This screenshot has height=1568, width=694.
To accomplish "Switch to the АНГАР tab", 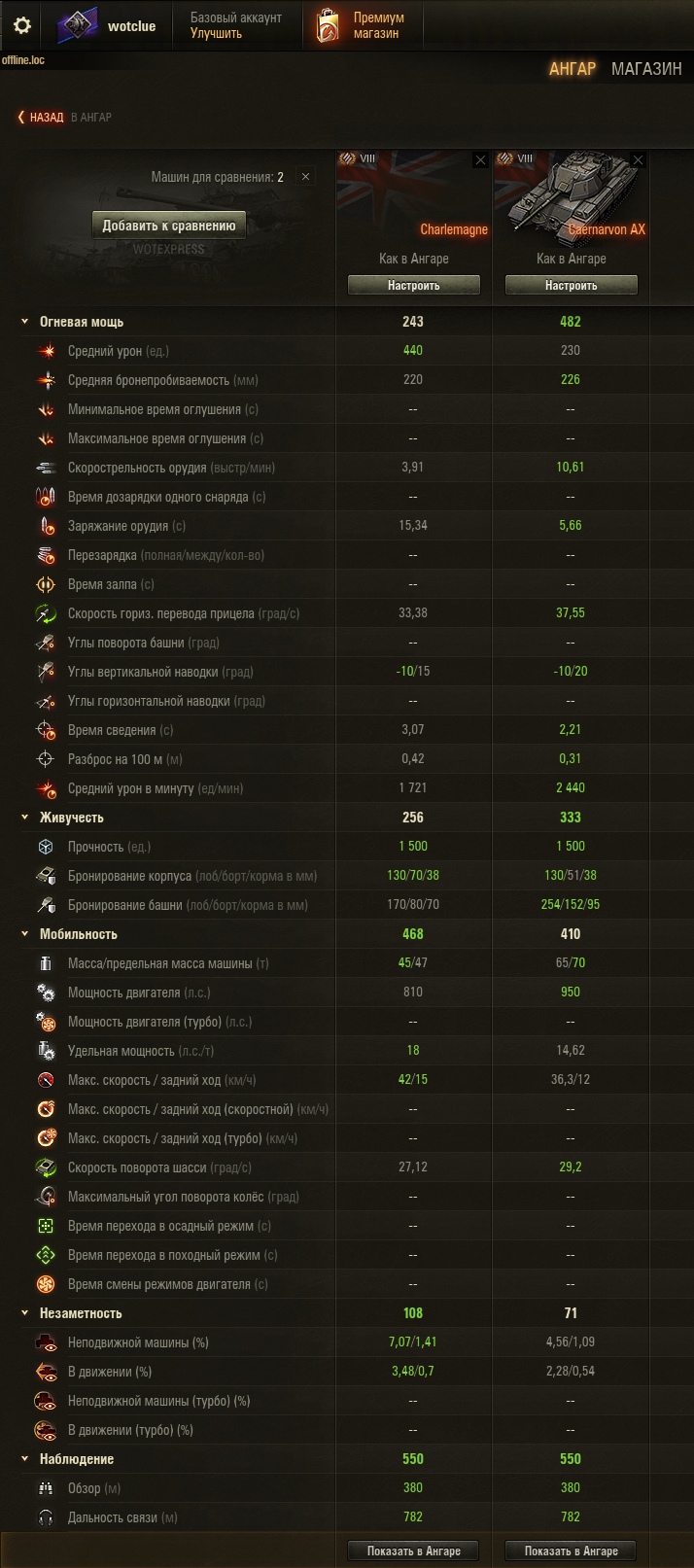I will coord(573,69).
